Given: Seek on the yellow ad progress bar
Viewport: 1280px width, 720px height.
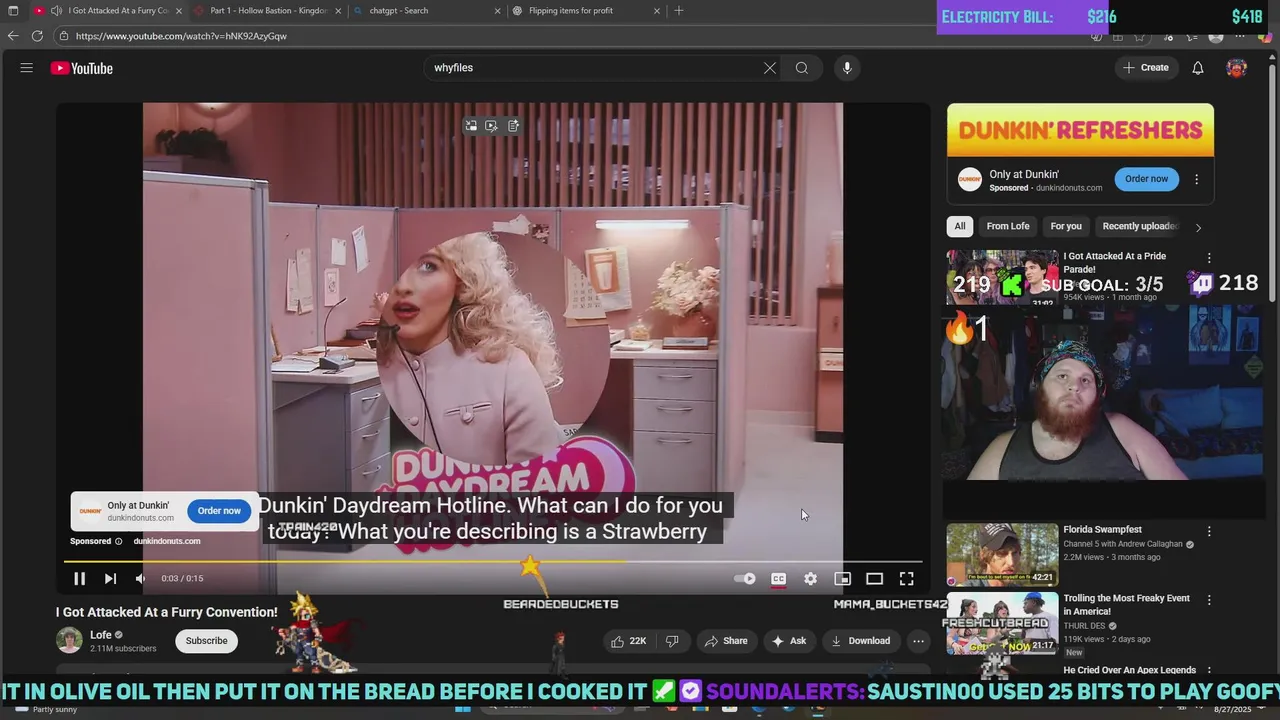Looking at the screenshot, I should [x=493, y=561].
